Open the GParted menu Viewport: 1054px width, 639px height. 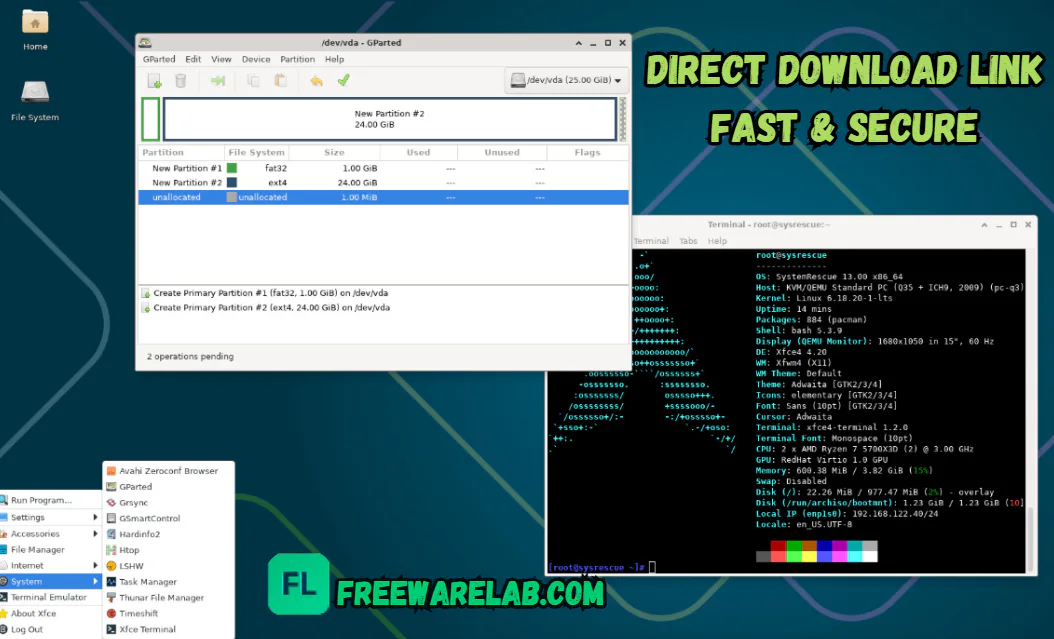(x=159, y=59)
